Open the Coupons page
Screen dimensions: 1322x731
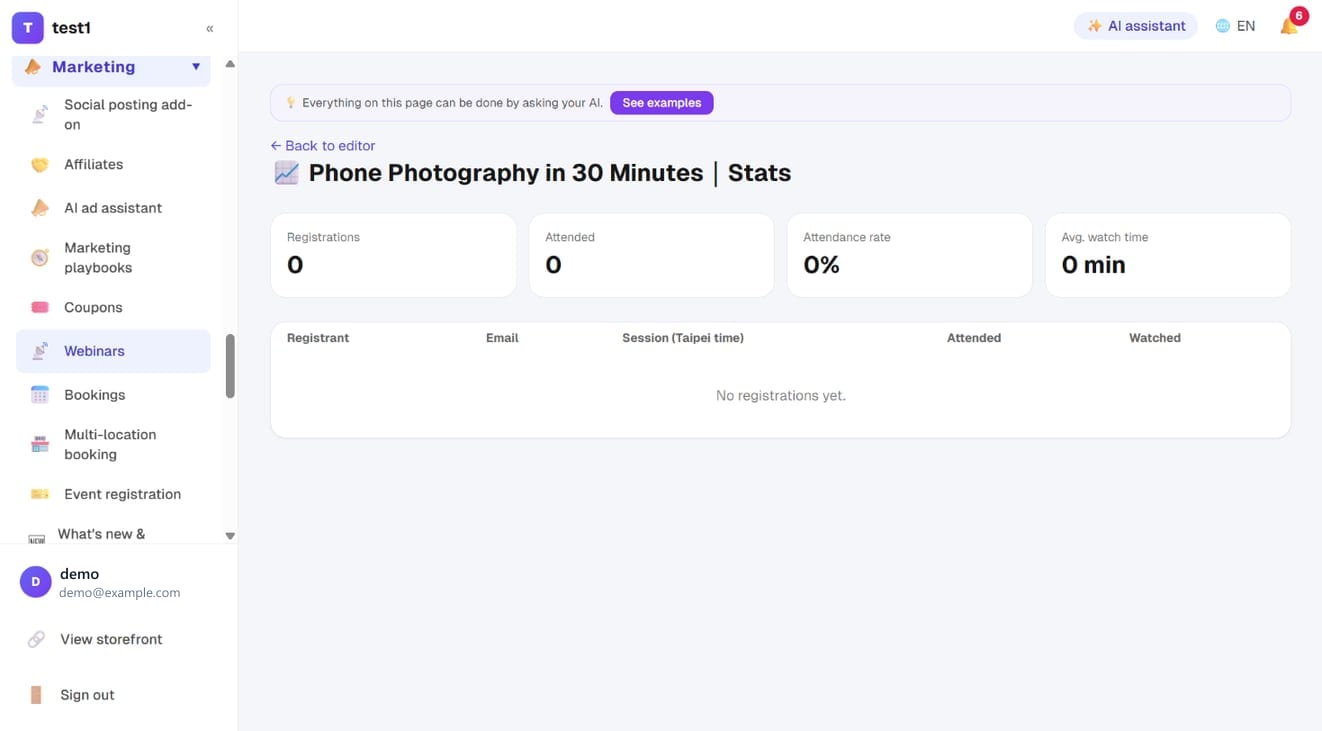point(113,308)
